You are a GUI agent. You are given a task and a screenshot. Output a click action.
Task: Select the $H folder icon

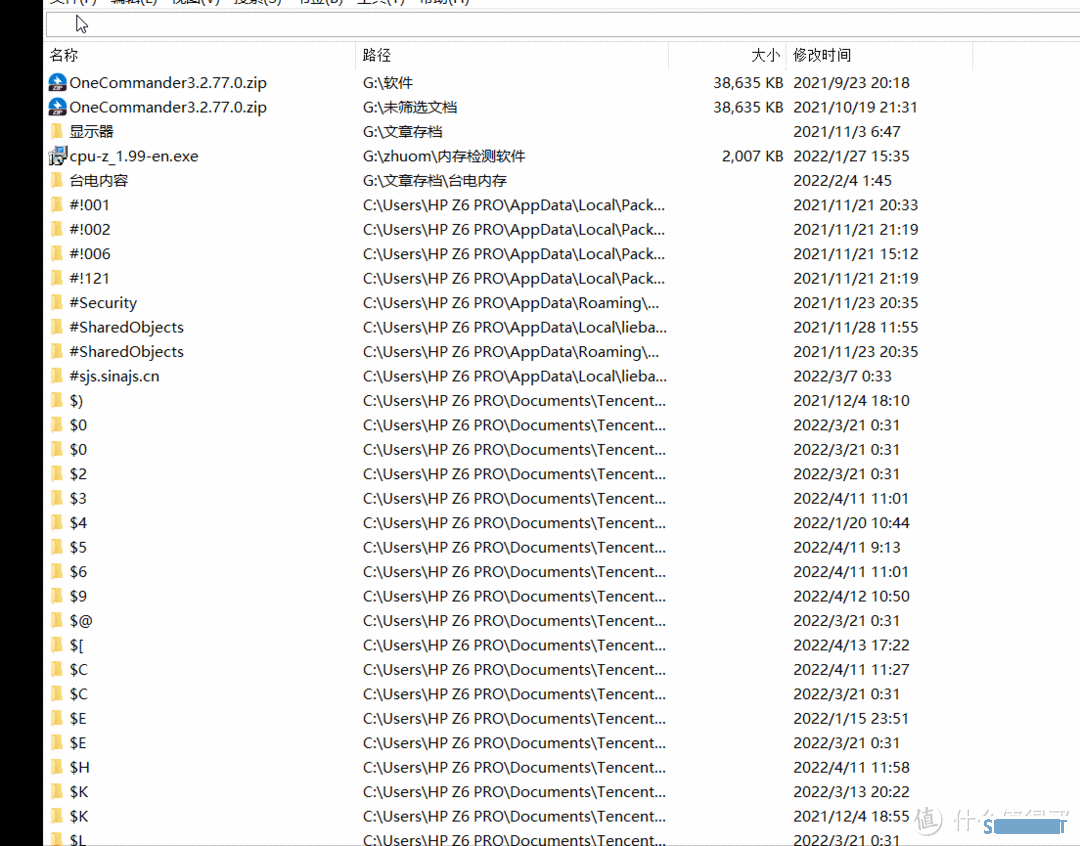point(57,767)
